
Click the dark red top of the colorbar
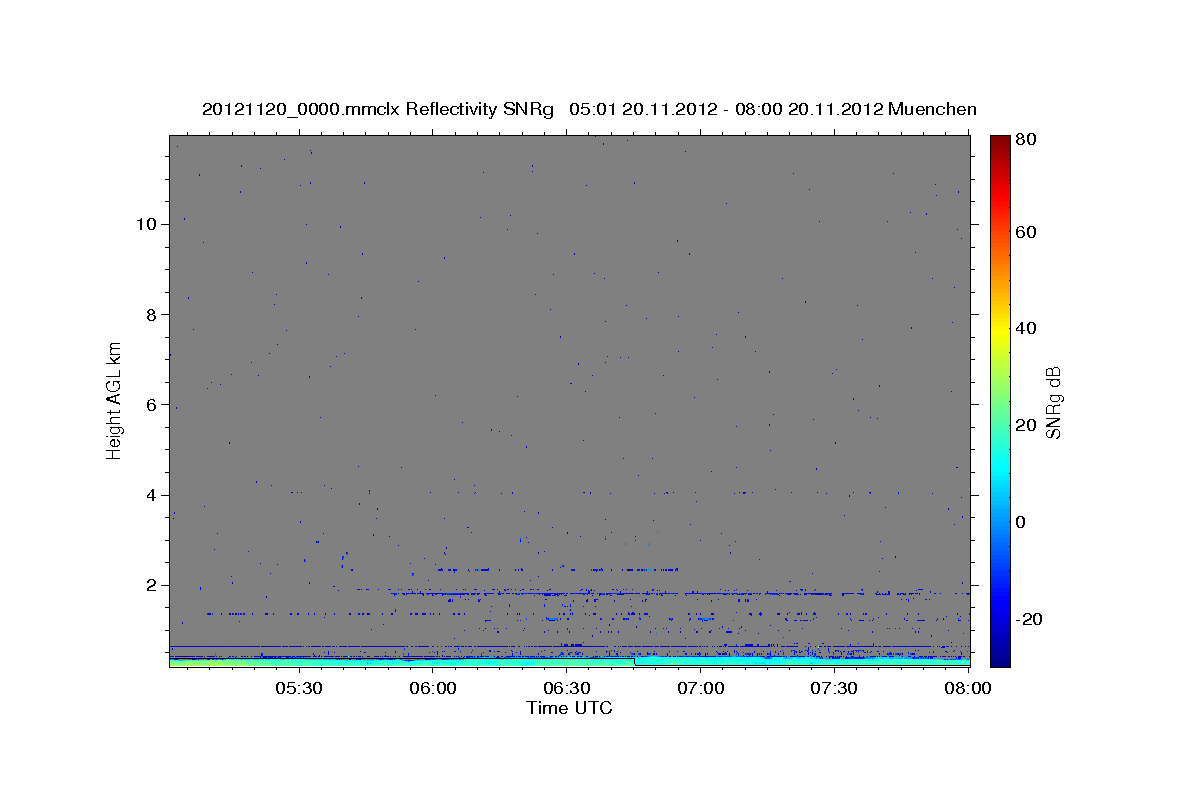point(1000,142)
